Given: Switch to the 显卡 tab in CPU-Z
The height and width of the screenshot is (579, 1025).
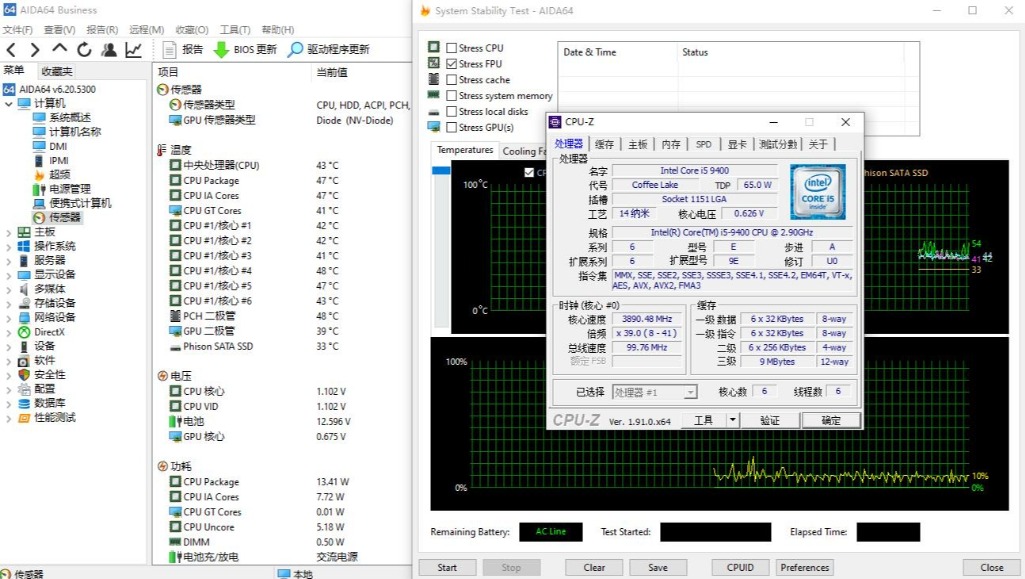Looking at the screenshot, I should [x=737, y=144].
